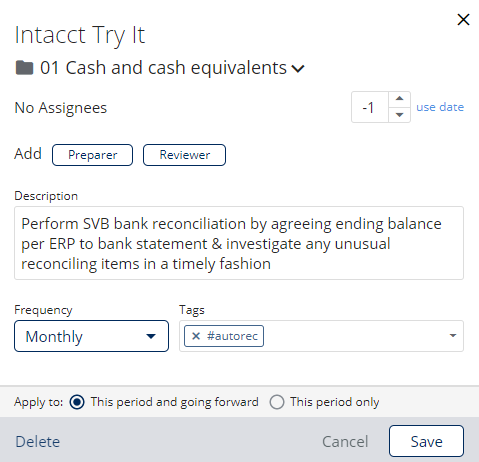Save the task changes

pyautogui.click(x=426, y=441)
